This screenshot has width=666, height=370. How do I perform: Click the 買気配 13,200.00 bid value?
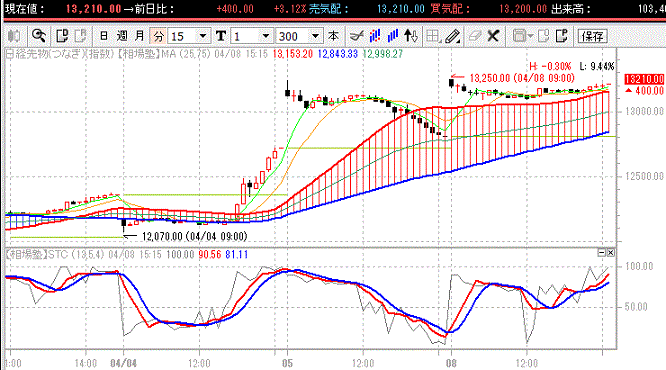point(523,9)
